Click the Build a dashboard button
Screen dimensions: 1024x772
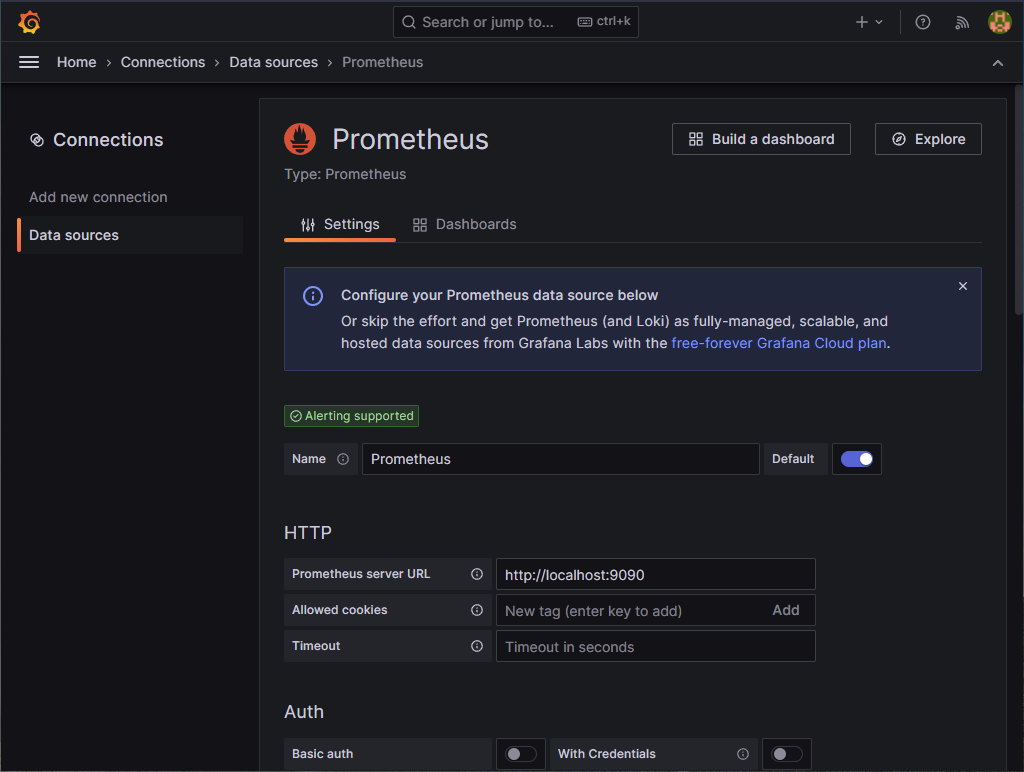click(x=761, y=139)
